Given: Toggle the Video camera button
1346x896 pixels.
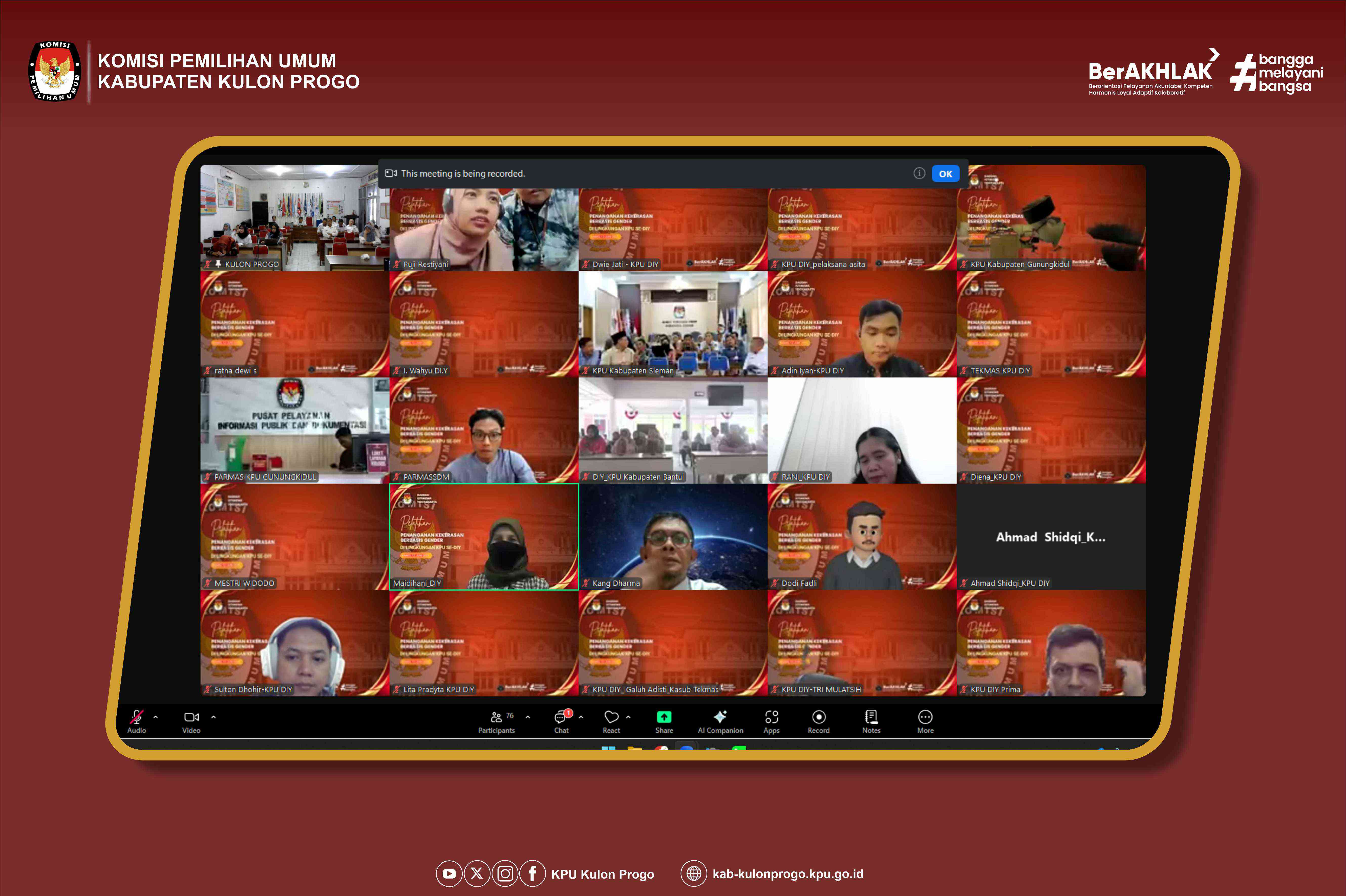Looking at the screenshot, I should tap(191, 717).
